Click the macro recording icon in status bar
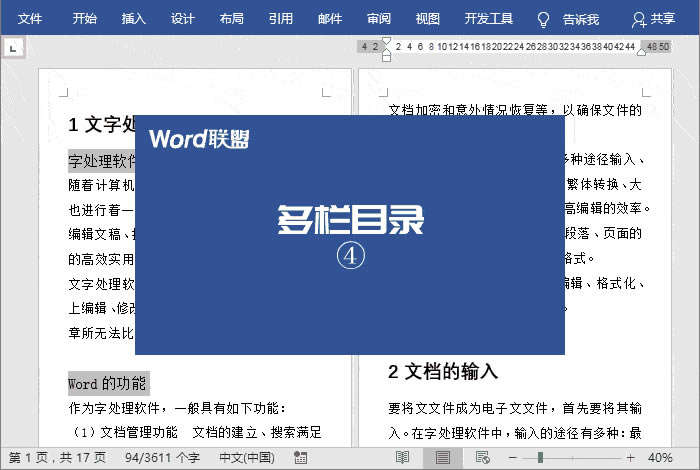 click(x=300, y=458)
